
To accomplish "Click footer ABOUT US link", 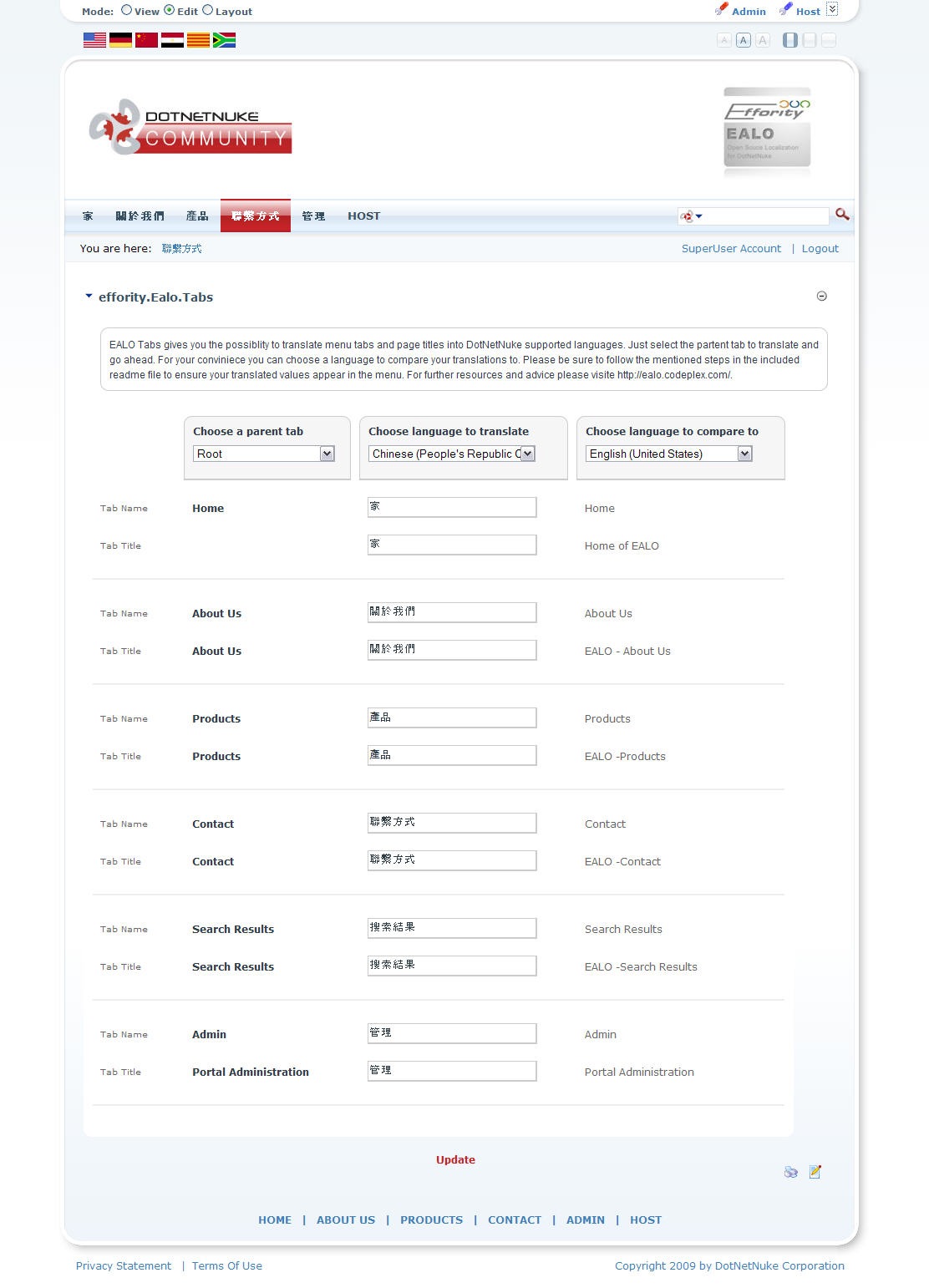I will click(346, 1220).
